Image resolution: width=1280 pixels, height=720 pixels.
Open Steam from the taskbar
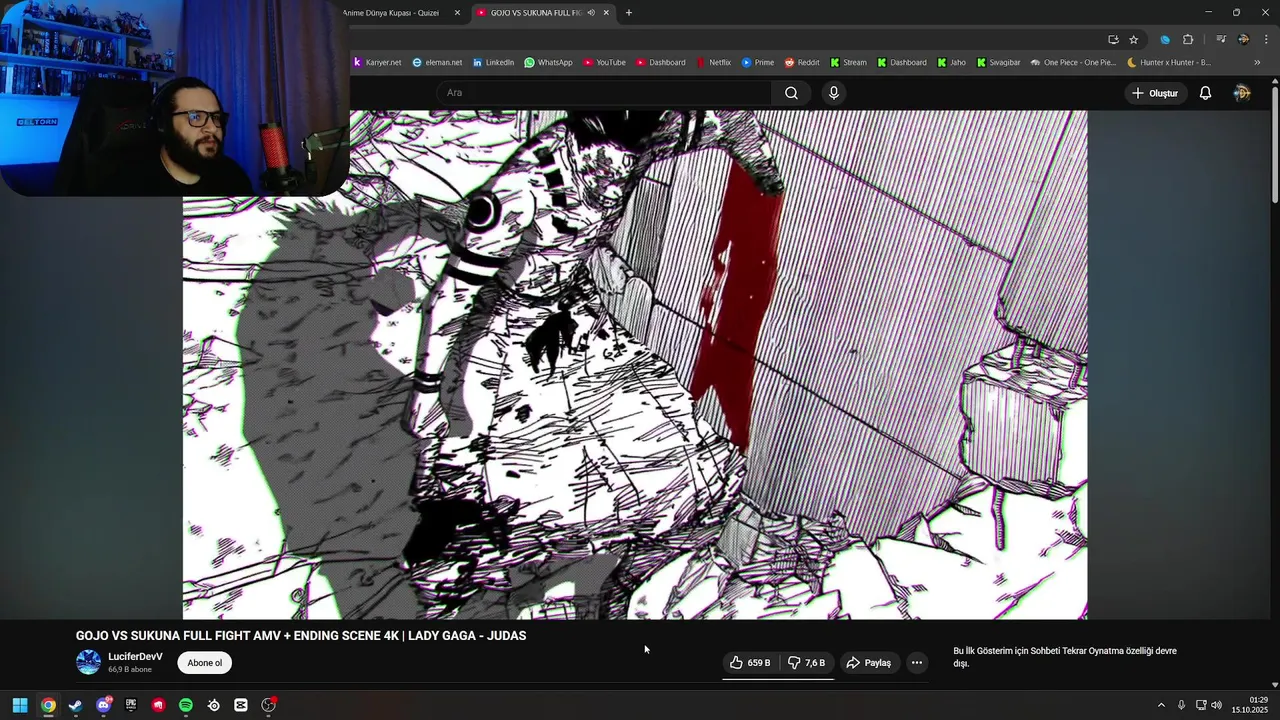(x=75, y=705)
